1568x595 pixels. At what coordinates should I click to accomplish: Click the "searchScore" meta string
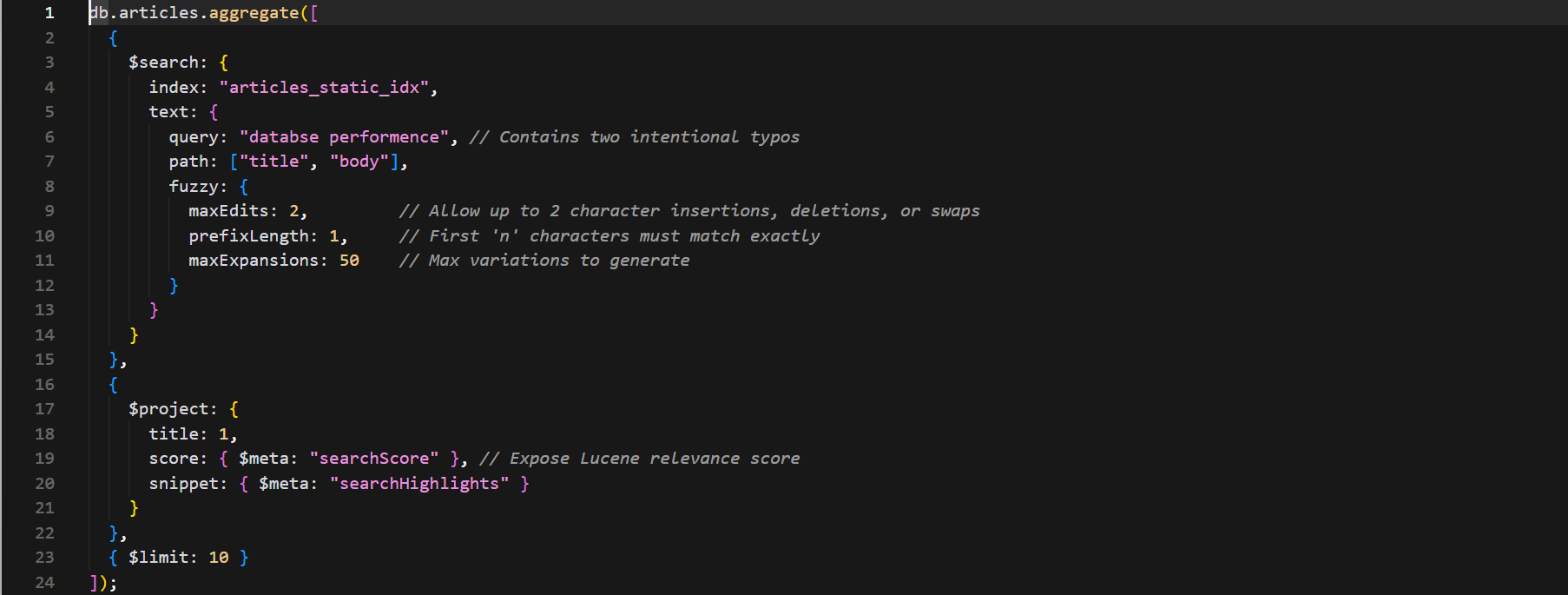[x=374, y=459]
